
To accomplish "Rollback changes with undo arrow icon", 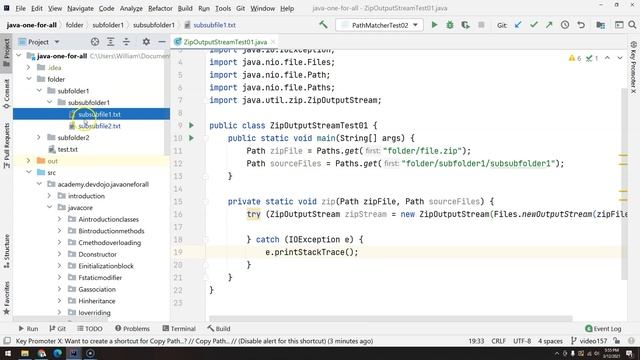I will (581, 25).
